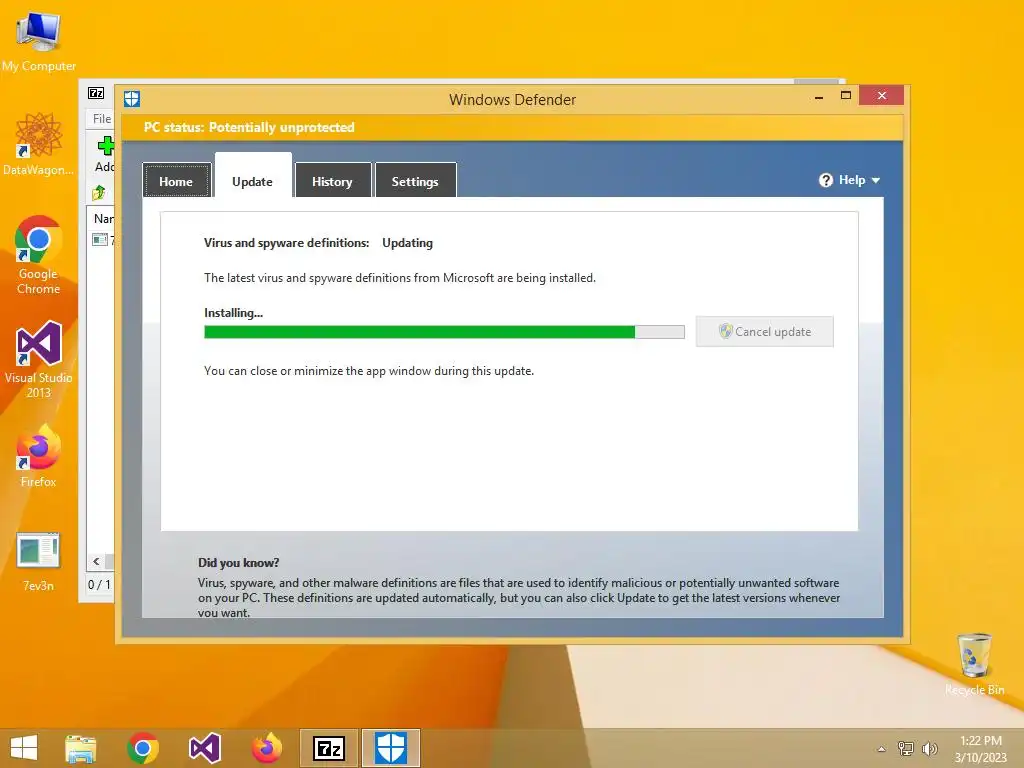Image resolution: width=1024 pixels, height=768 pixels.
Task: Click the first file row icon in 7-Zip
Action: [100, 240]
